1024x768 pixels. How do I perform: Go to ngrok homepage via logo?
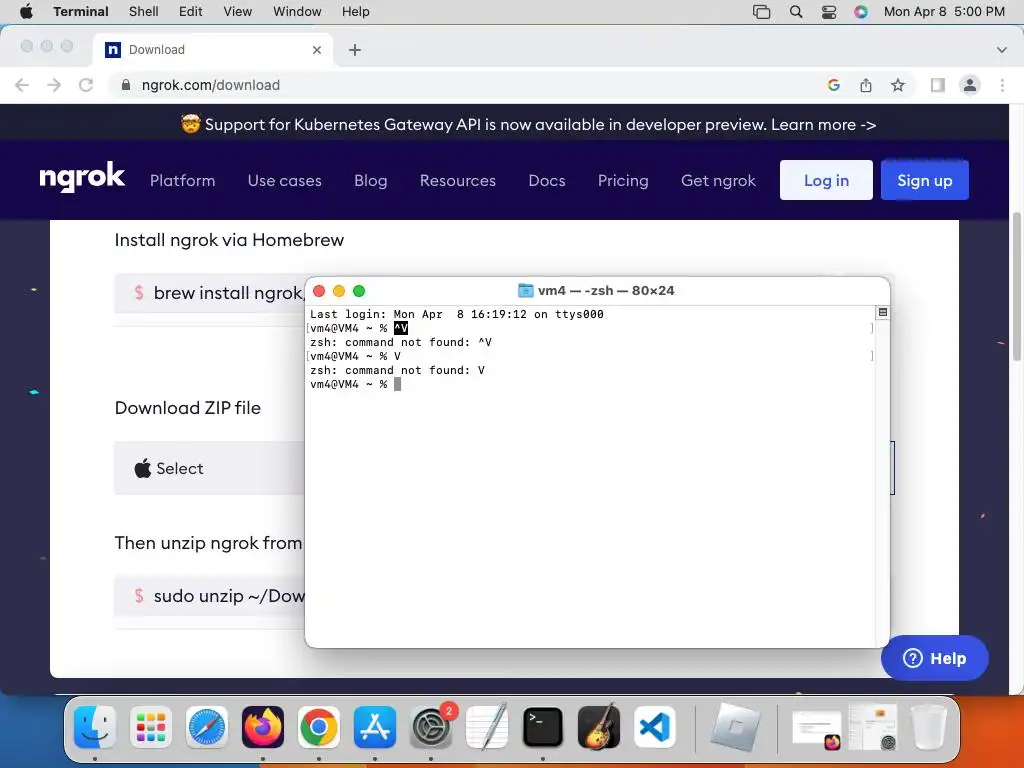coord(82,177)
